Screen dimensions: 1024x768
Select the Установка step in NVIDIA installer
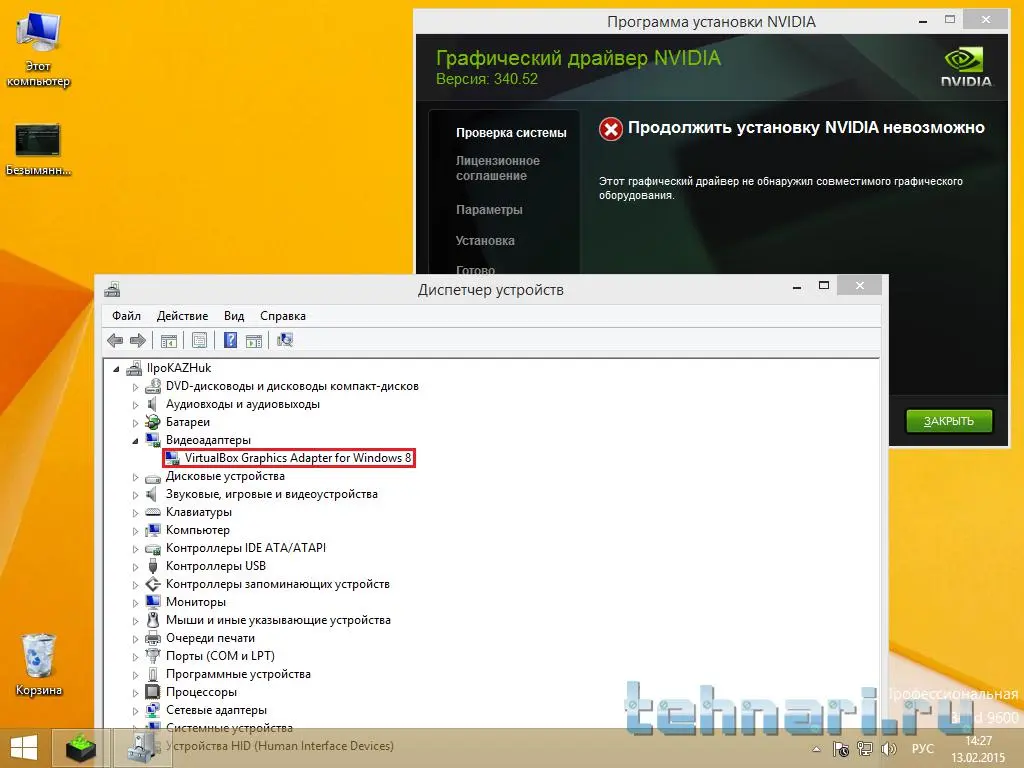click(485, 240)
